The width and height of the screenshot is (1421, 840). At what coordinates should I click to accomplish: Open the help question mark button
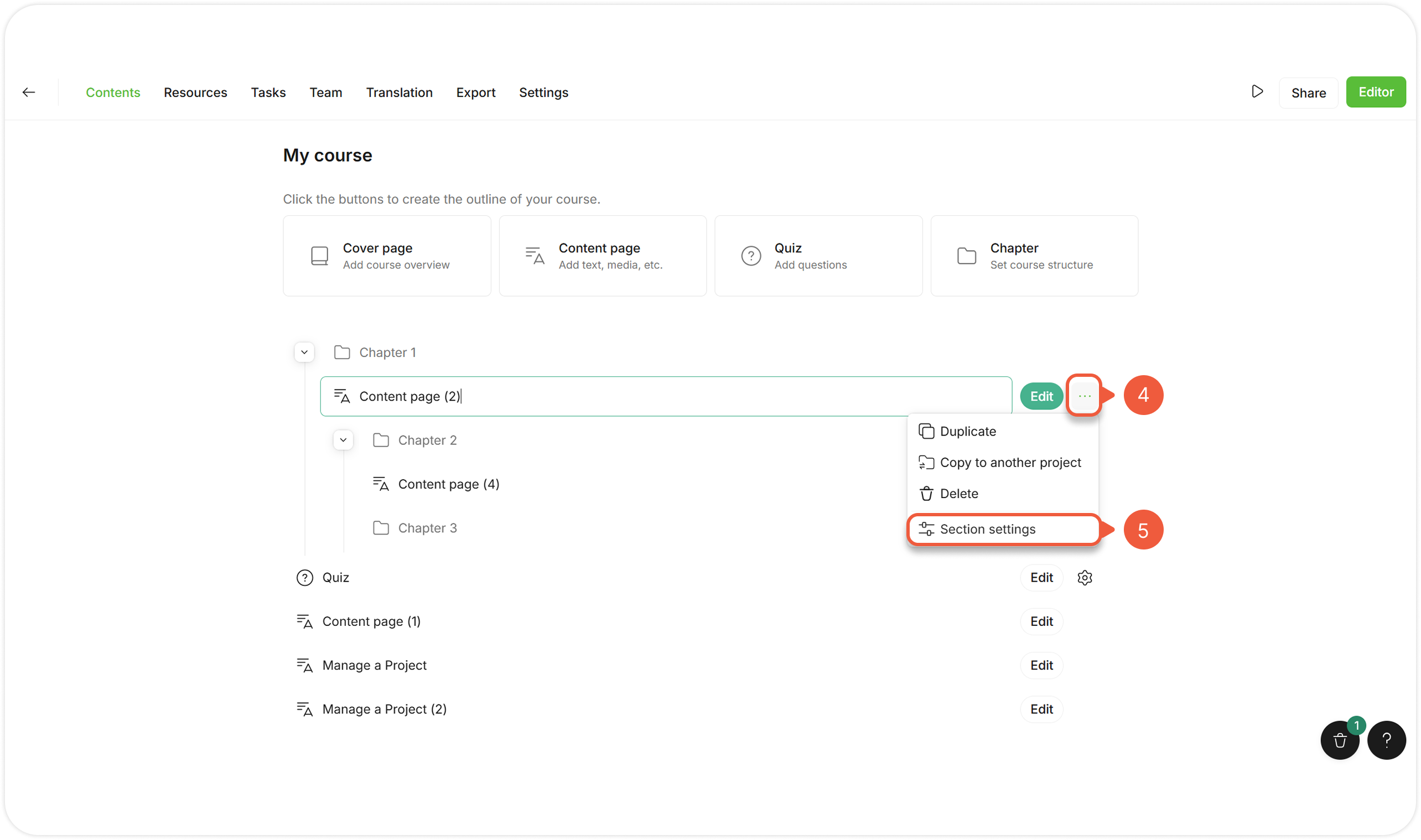click(1387, 740)
